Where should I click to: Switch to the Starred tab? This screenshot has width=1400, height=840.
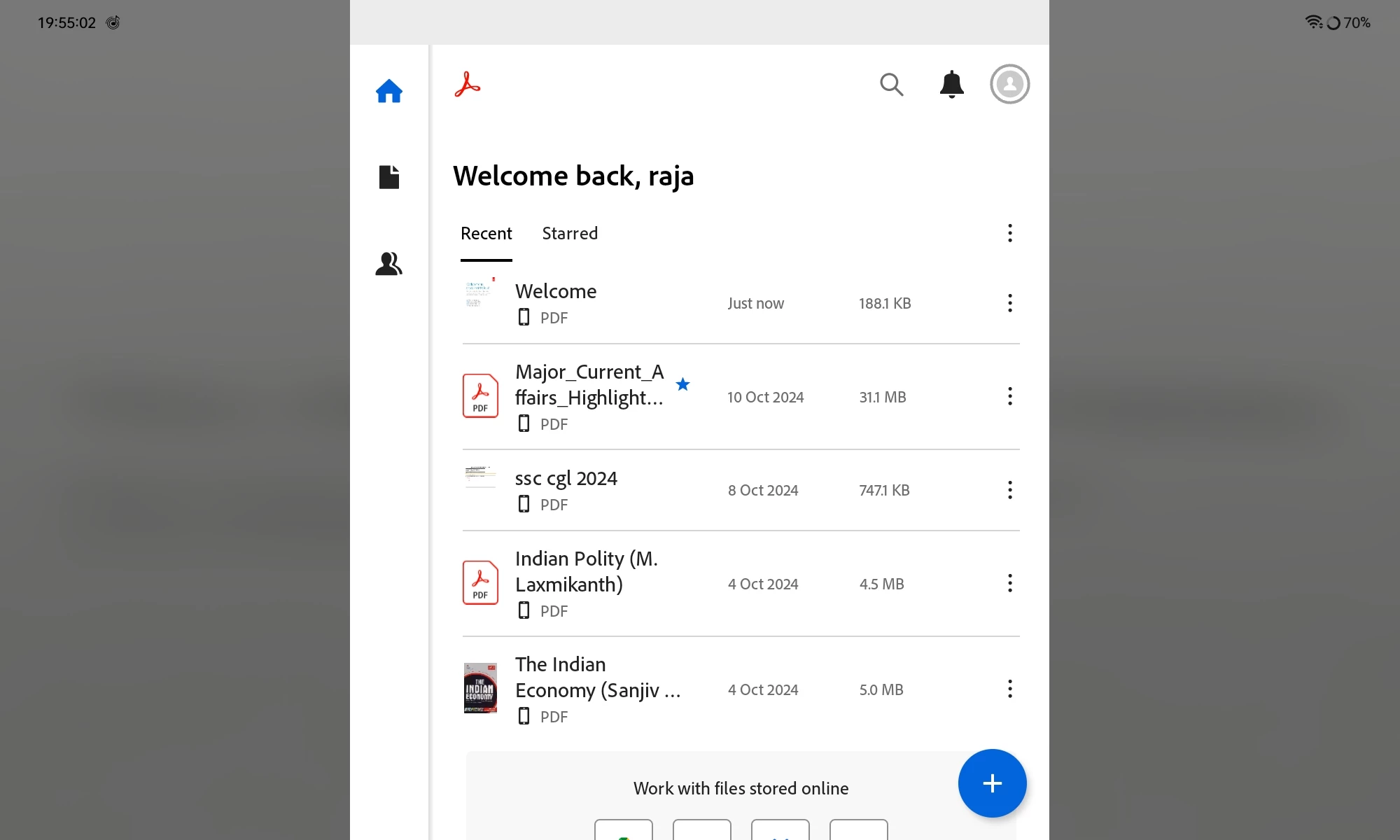point(570,233)
